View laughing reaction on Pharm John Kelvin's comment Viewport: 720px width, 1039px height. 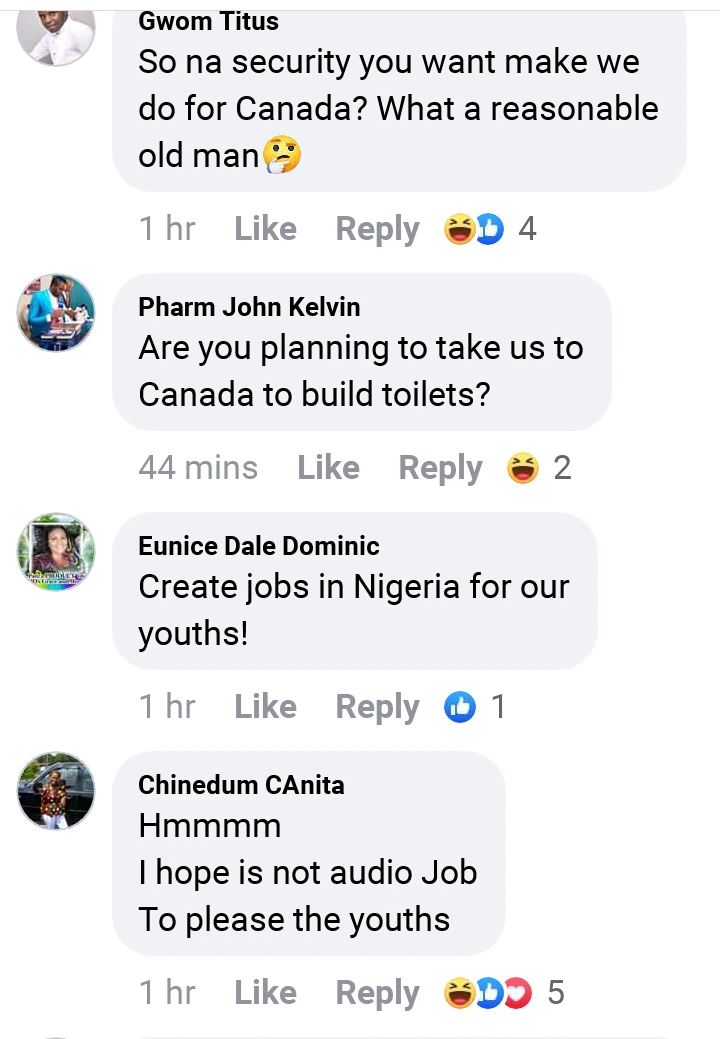pos(523,468)
